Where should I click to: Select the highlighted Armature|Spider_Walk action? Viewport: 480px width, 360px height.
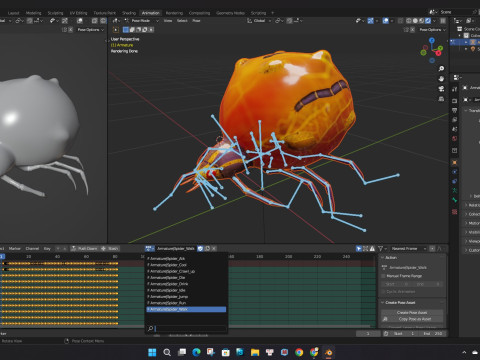point(187,309)
